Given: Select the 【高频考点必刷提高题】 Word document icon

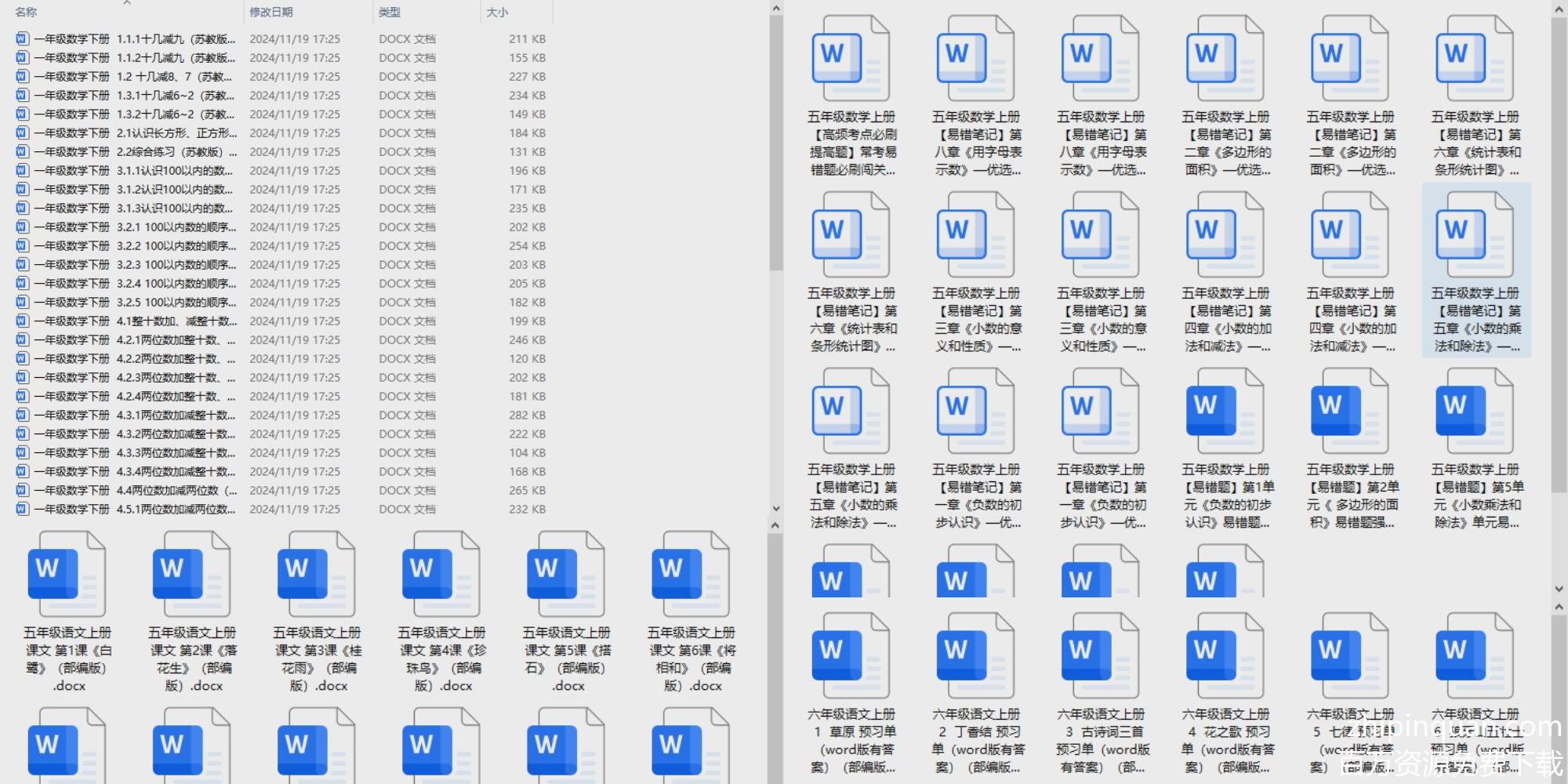Looking at the screenshot, I should 851,59.
